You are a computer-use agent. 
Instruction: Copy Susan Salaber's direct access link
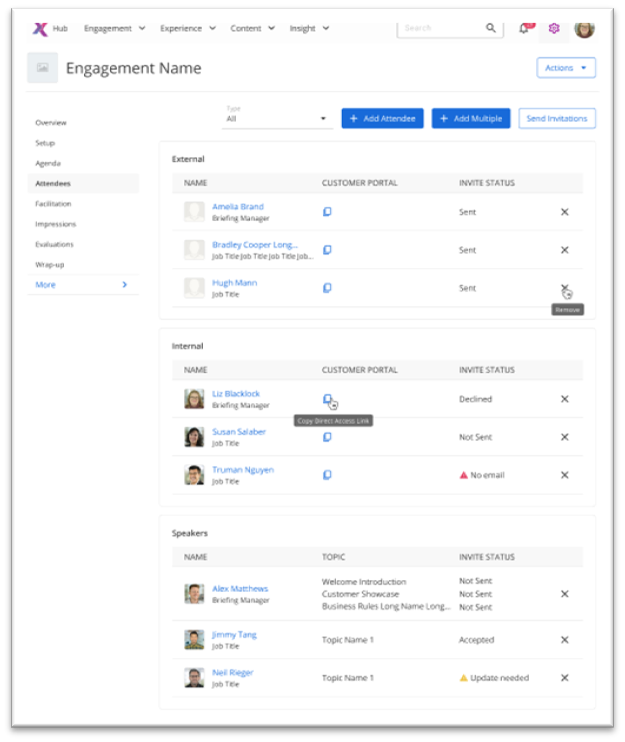click(x=327, y=437)
